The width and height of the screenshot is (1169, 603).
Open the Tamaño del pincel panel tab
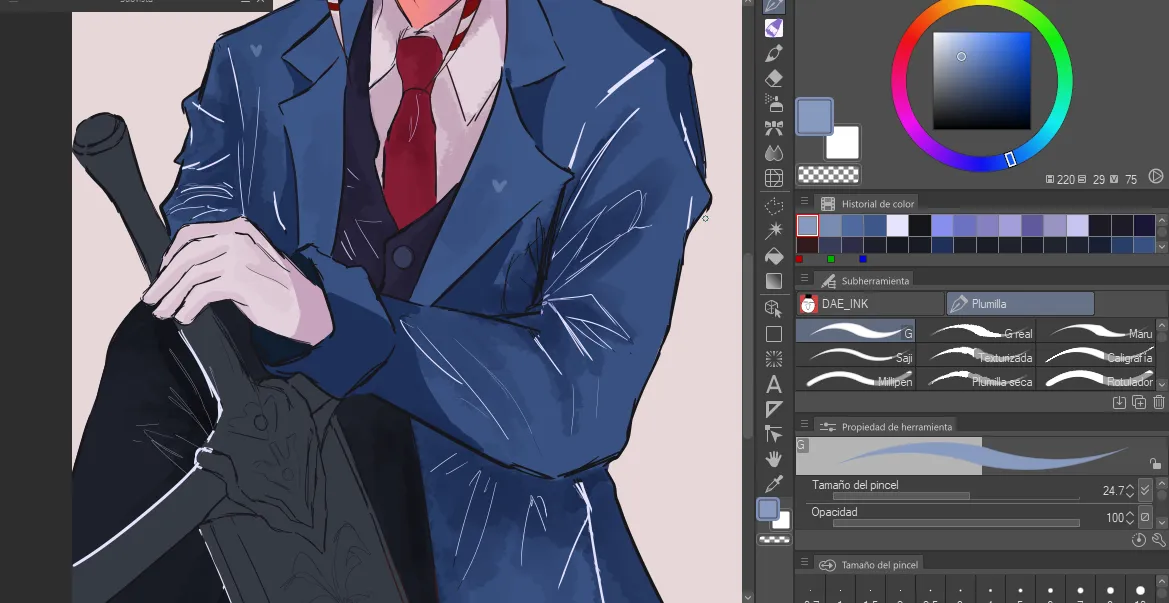pos(869,564)
